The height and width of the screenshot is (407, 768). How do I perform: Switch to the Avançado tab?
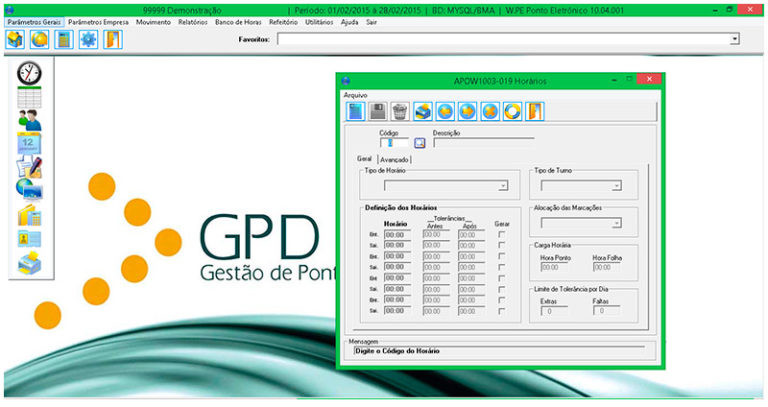pyautogui.click(x=395, y=159)
